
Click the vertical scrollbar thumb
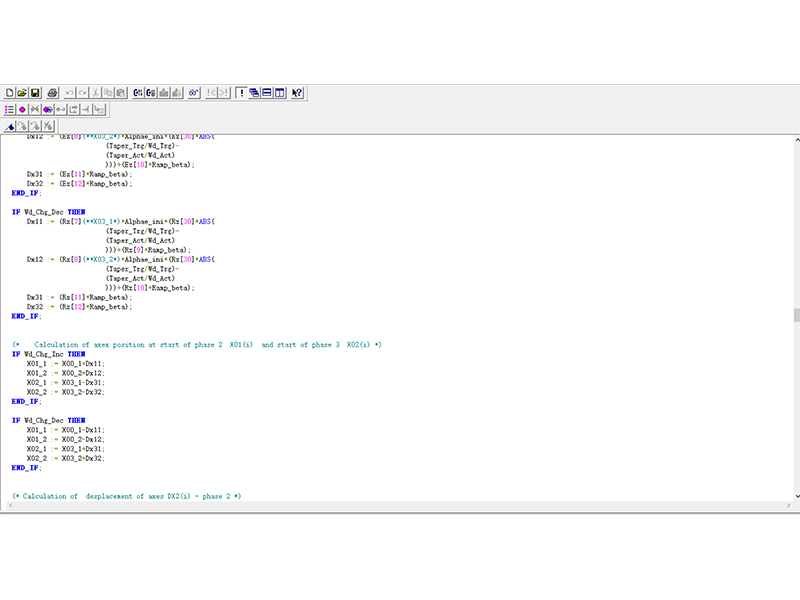796,315
